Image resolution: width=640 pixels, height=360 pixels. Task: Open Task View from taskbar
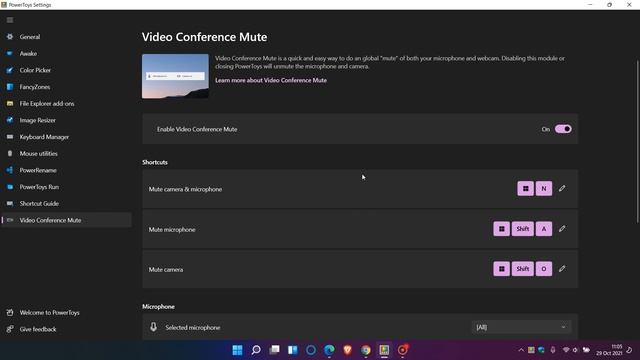tap(274, 350)
